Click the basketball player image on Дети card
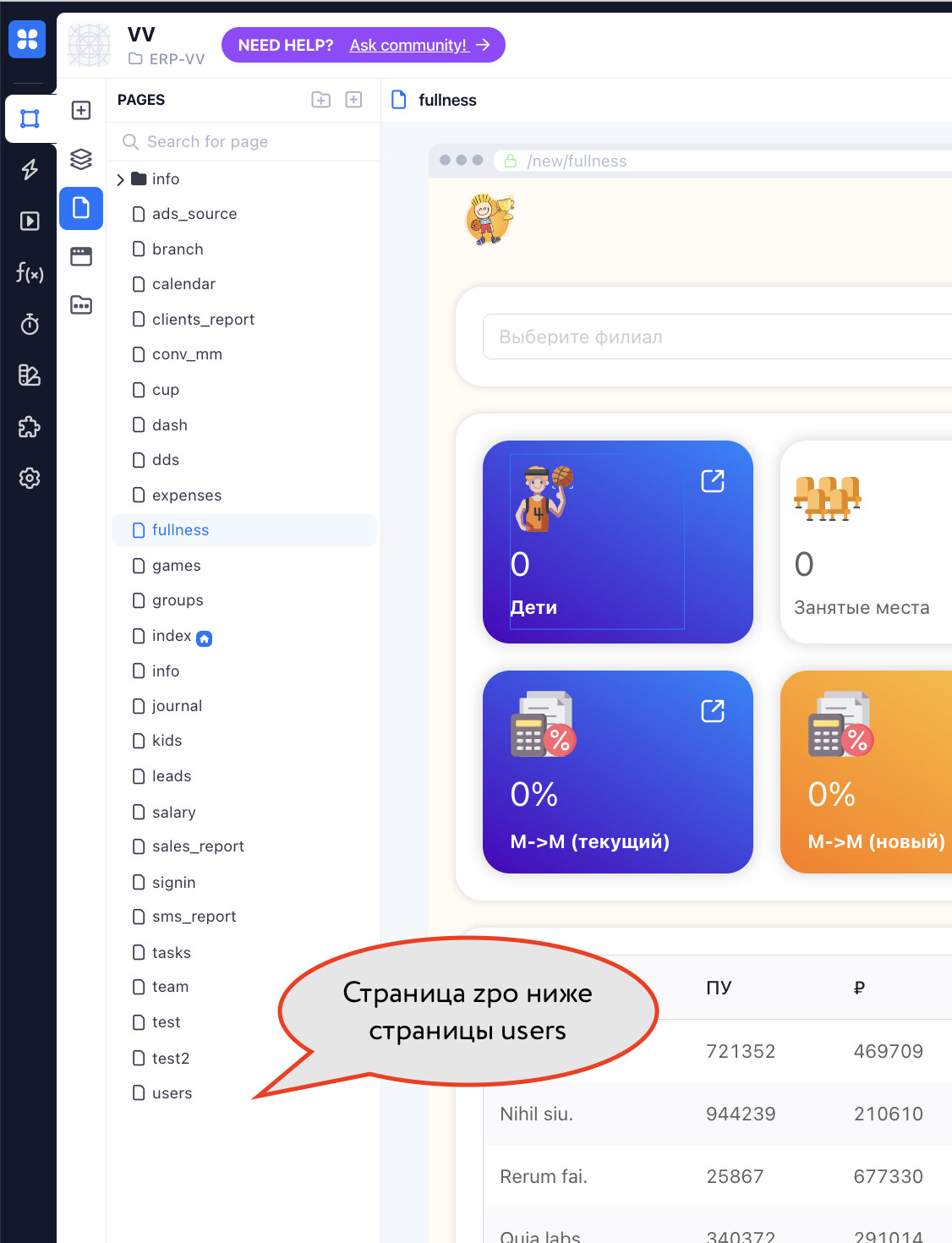The height and width of the screenshot is (1243, 952). [544, 499]
